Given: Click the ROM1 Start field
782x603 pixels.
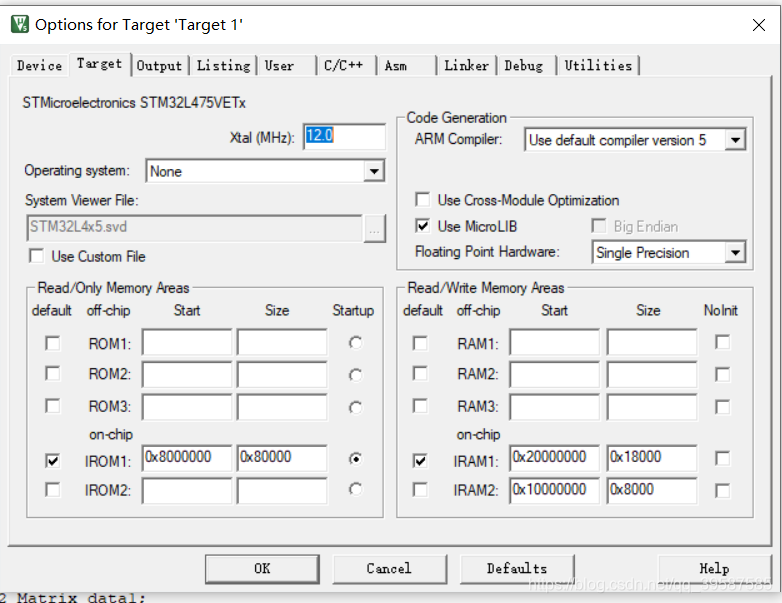Looking at the screenshot, I should (187, 342).
